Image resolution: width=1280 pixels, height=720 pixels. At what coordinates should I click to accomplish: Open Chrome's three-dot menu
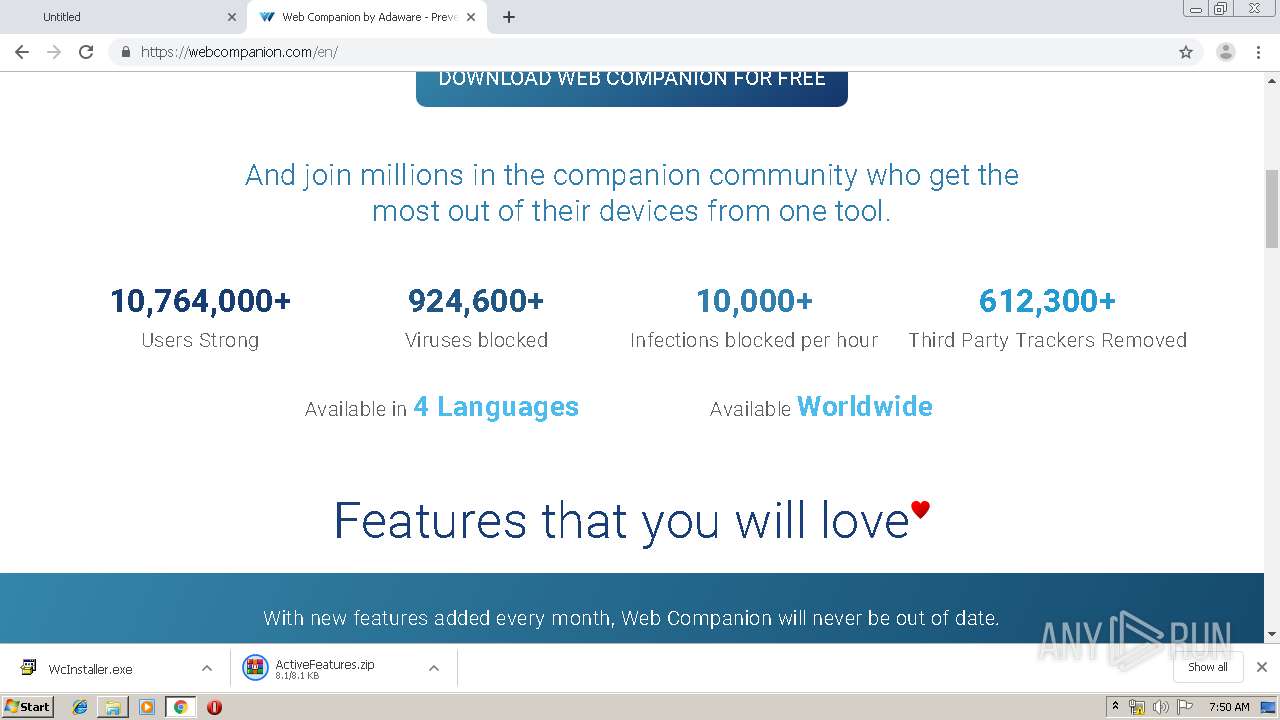[x=1259, y=52]
